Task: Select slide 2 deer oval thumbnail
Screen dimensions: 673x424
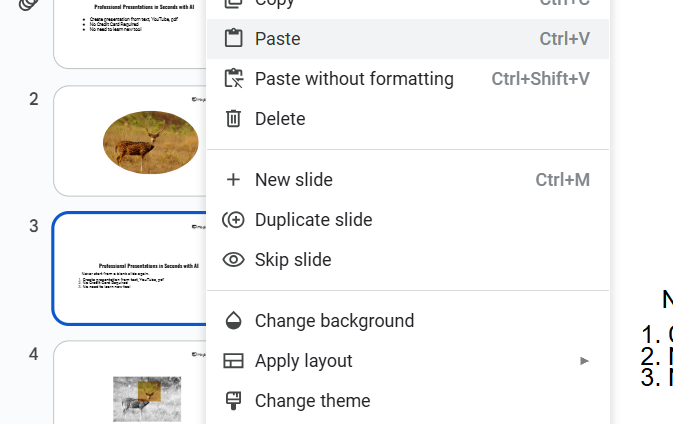Action: pos(130,141)
